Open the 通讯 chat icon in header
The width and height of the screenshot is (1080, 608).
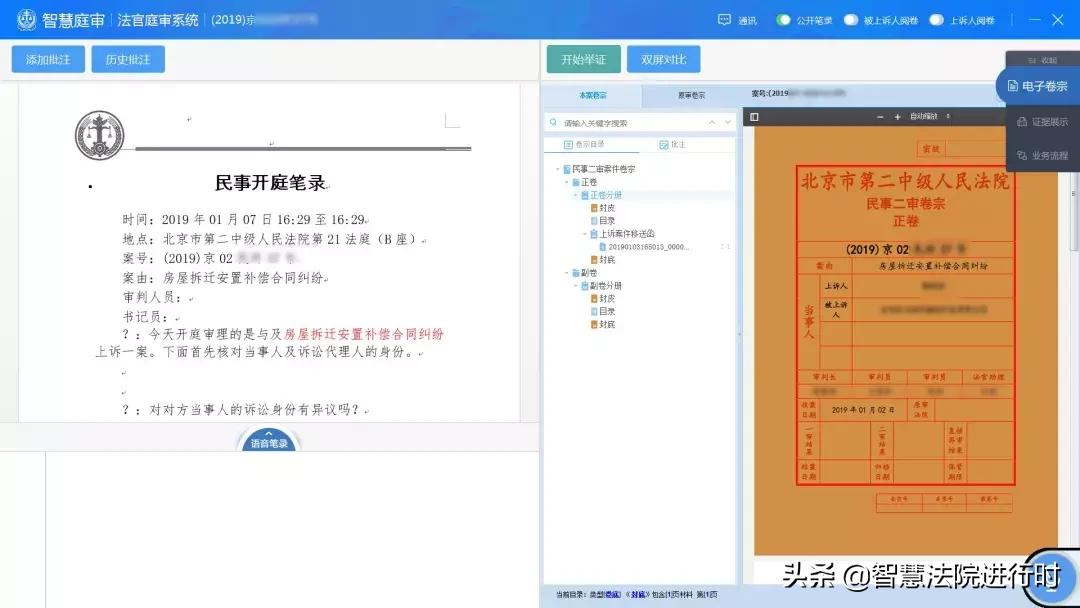pyautogui.click(x=724, y=20)
